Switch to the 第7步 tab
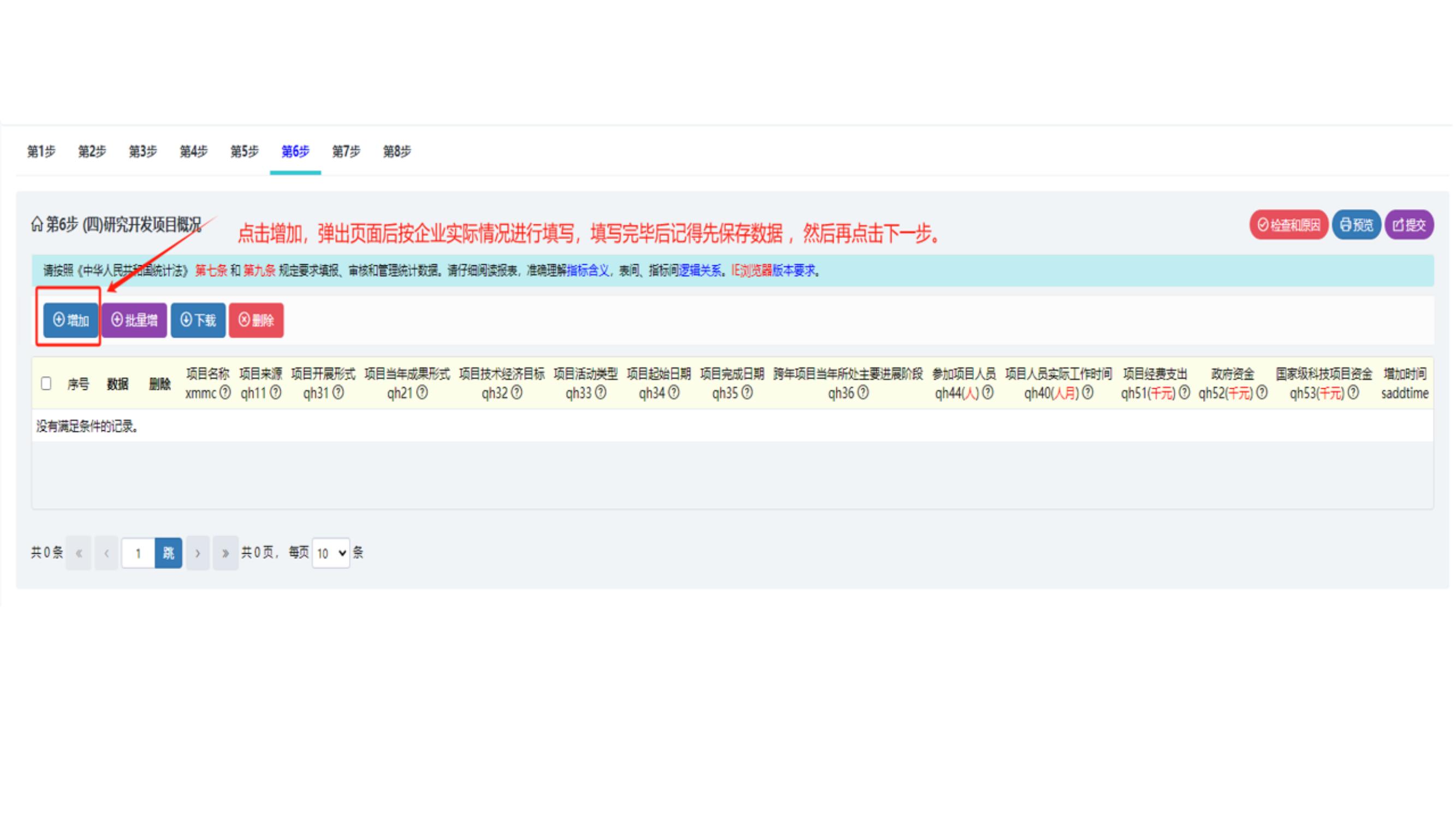The image size is (1456, 819). coord(346,151)
